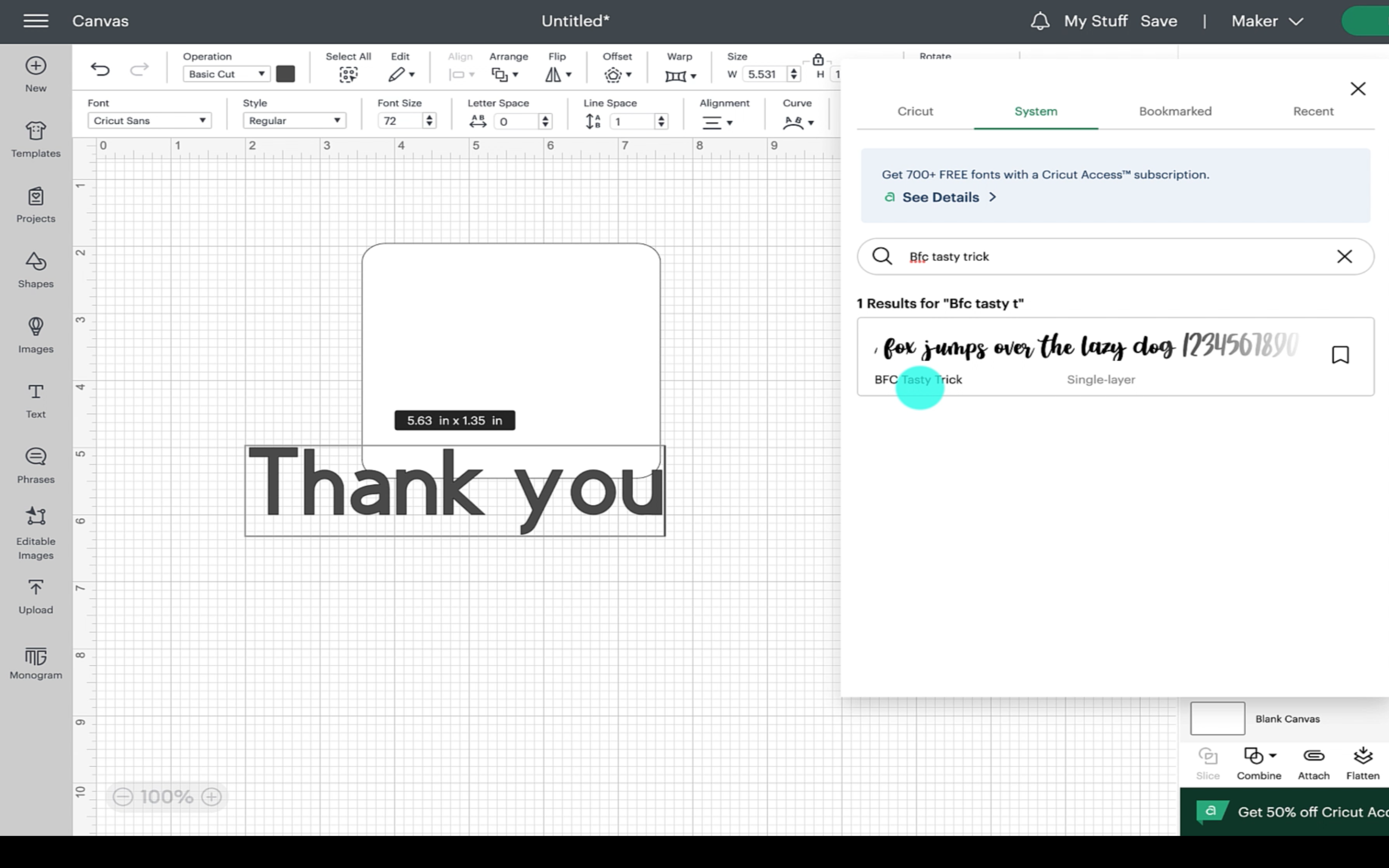This screenshot has height=868, width=1389.
Task: Expand the Font dropdown showing Cricut Sans
Action: (x=149, y=120)
